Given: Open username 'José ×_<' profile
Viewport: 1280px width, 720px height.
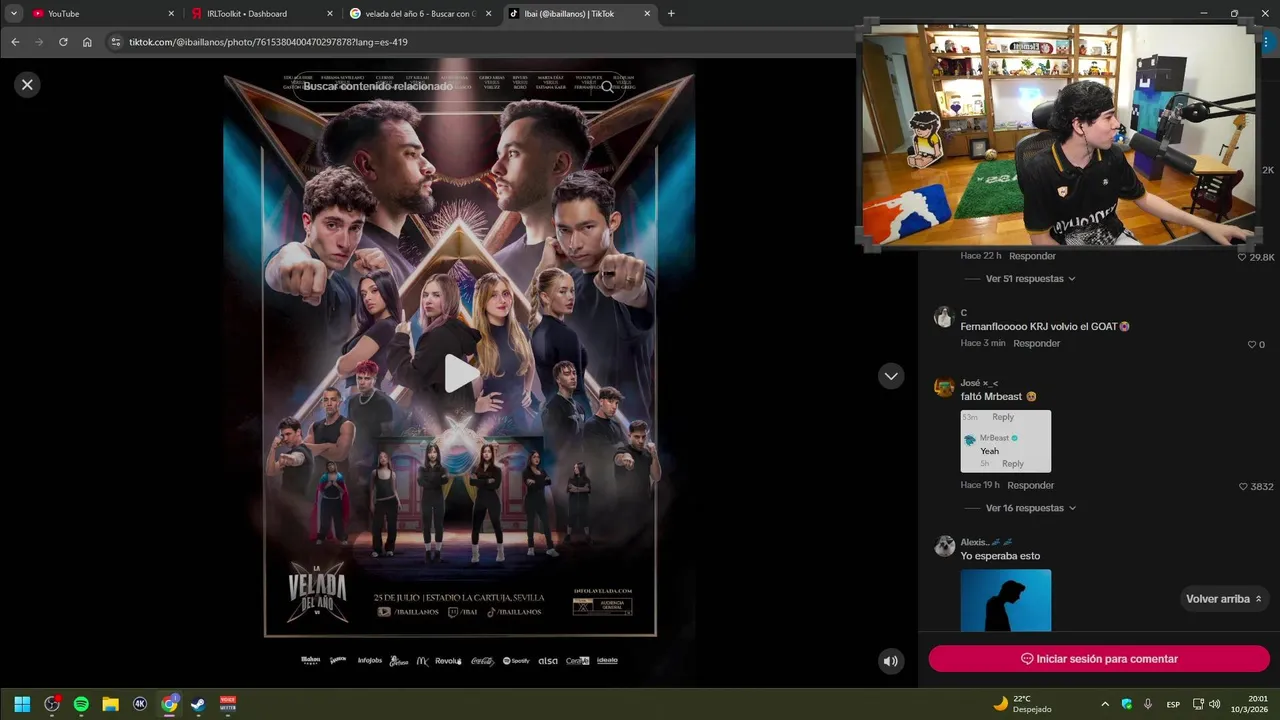Looking at the screenshot, I should point(979,383).
